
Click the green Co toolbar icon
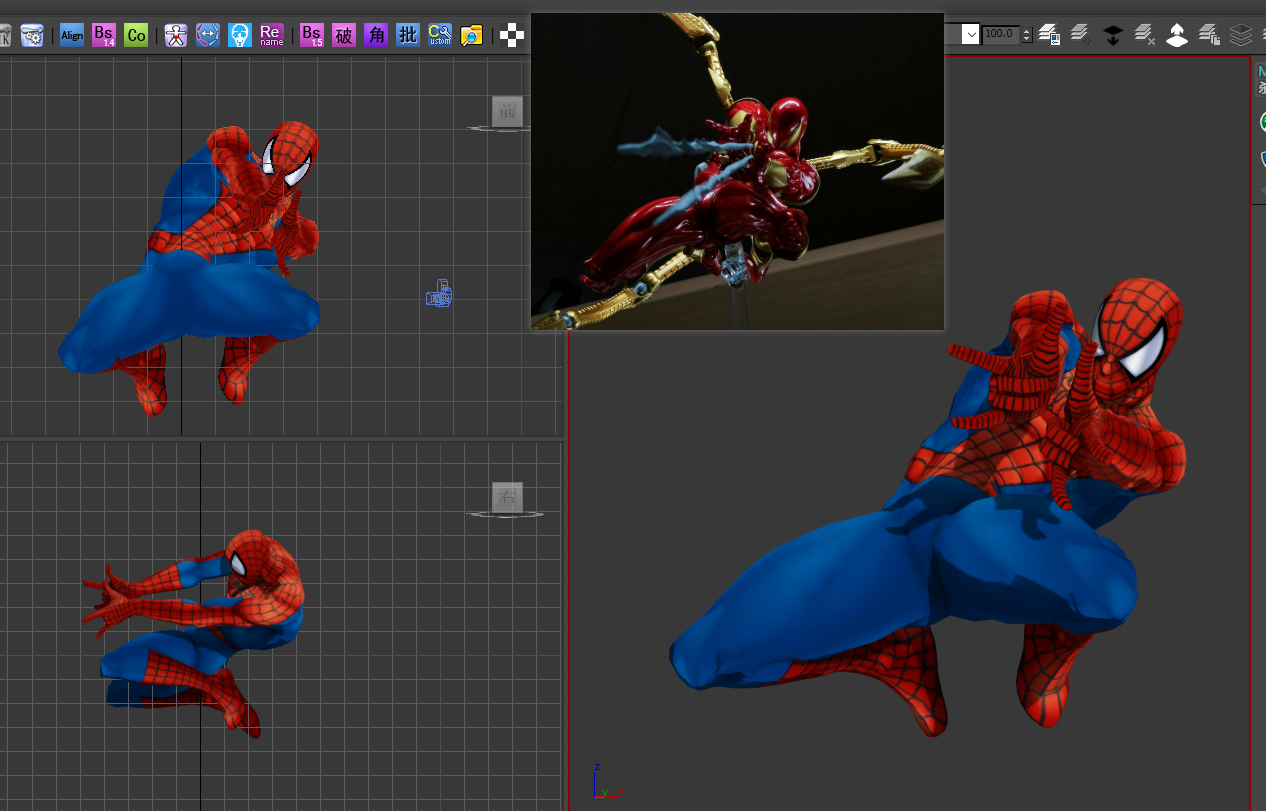pos(136,35)
